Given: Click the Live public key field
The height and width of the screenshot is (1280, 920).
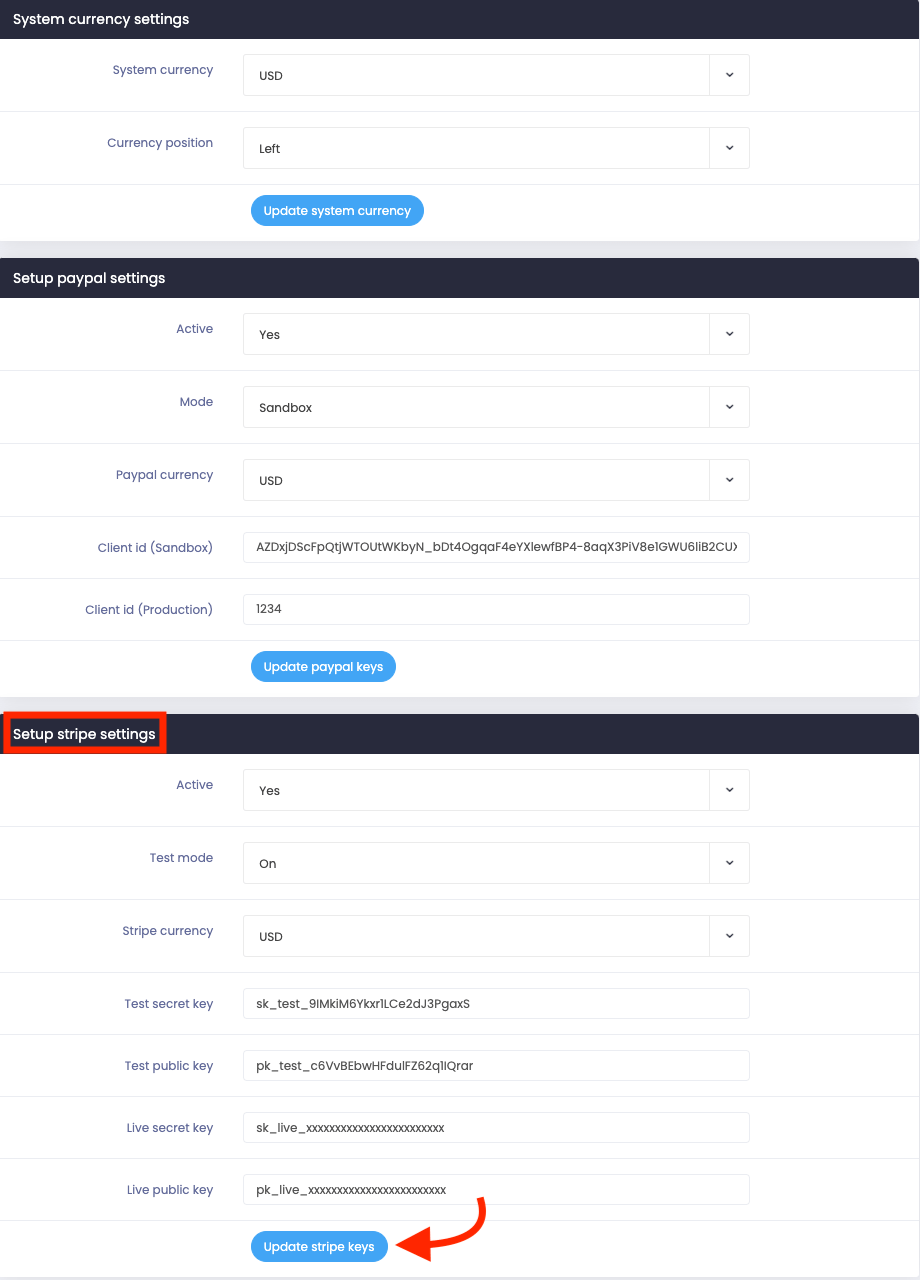Looking at the screenshot, I should pyautogui.click(x=496, y=1189).
